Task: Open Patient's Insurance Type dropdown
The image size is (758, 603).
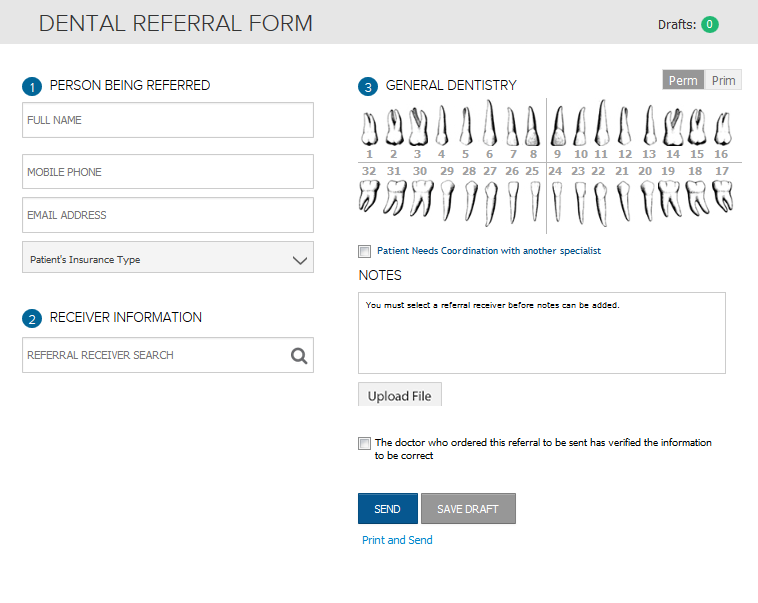Action: coord(168,259)
